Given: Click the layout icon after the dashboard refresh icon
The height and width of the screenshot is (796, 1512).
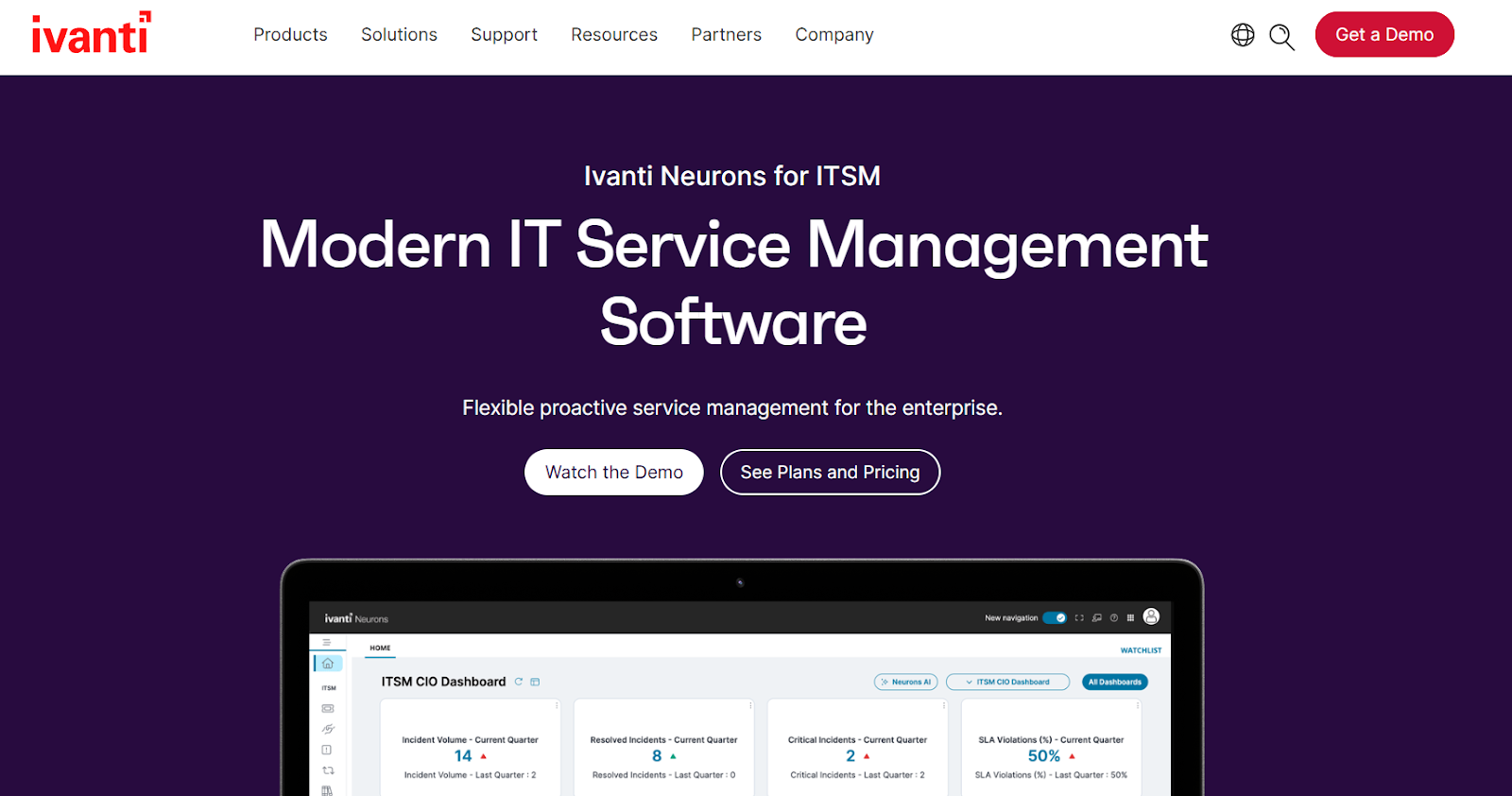Looking at the screenshot, I should click(535, 682).
